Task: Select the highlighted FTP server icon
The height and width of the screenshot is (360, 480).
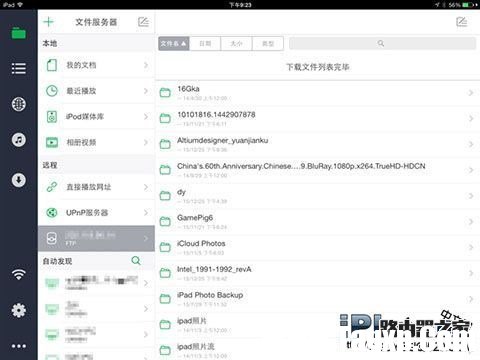Action: click(52, 238)
